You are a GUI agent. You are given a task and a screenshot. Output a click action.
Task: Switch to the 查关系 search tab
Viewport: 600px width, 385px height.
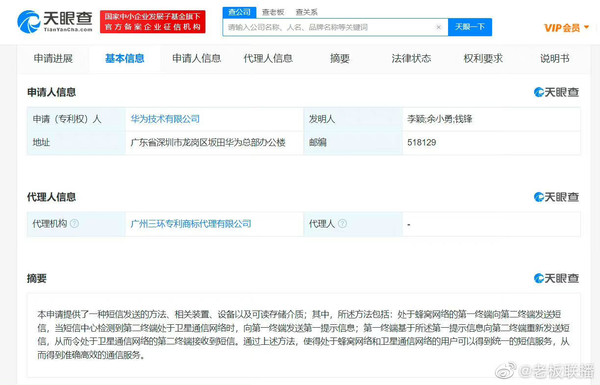pyautogui.click(x=307, y=12)
